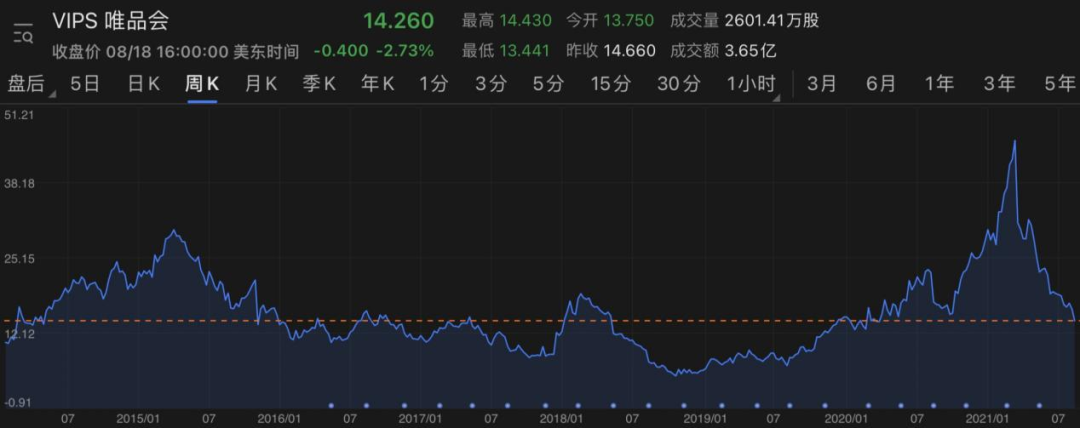The image size is (1080, 428).
Task: Click the 51.21 y-axis label
Action: click(18, 115)
